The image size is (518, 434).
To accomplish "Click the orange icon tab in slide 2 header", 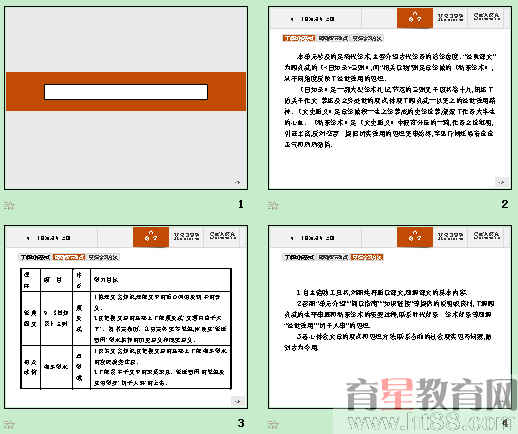I will point(415,18).
